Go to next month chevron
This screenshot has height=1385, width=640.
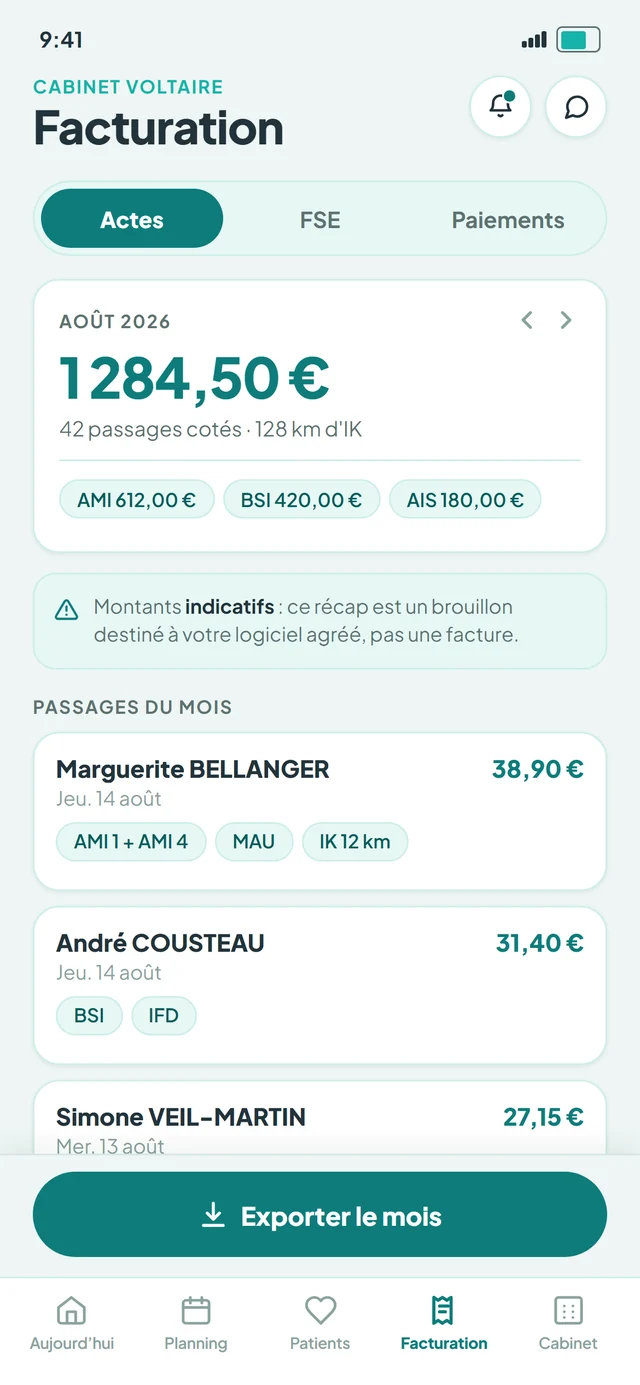pos(566,320)
